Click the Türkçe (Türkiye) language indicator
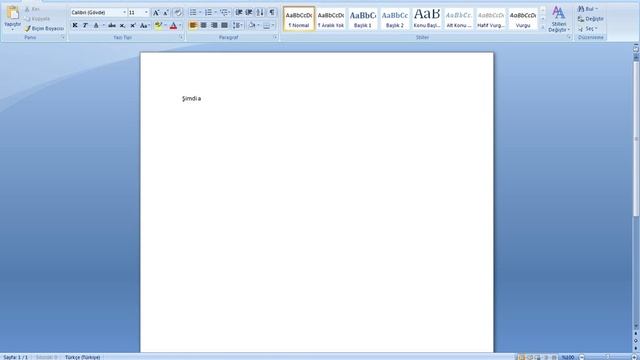This screenshot has width=640, height=360. pos(83,357)
